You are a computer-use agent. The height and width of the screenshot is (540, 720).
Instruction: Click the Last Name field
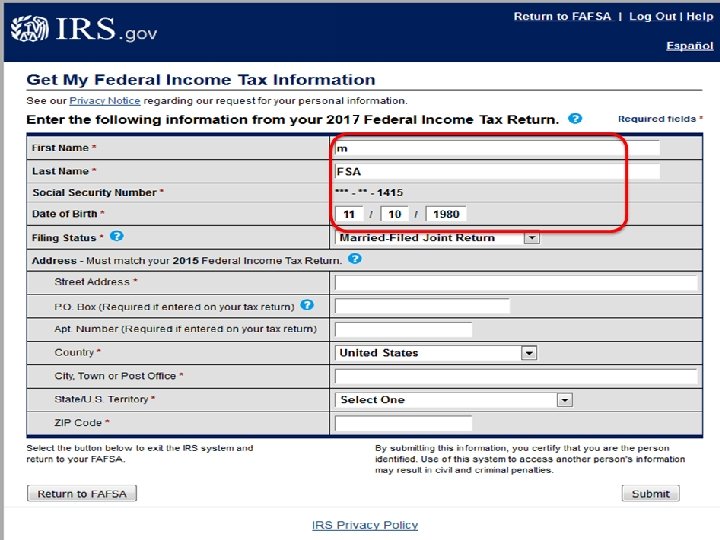(497, 171)
